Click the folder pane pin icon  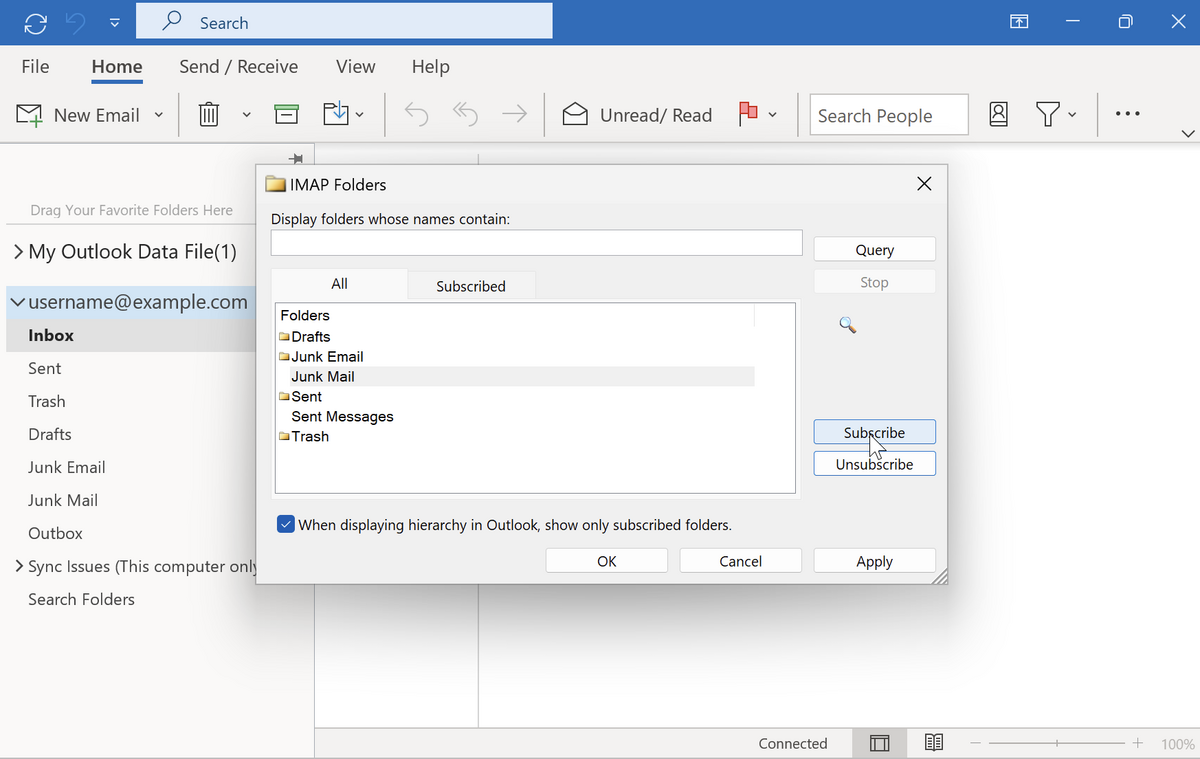[x=295, y=158]
